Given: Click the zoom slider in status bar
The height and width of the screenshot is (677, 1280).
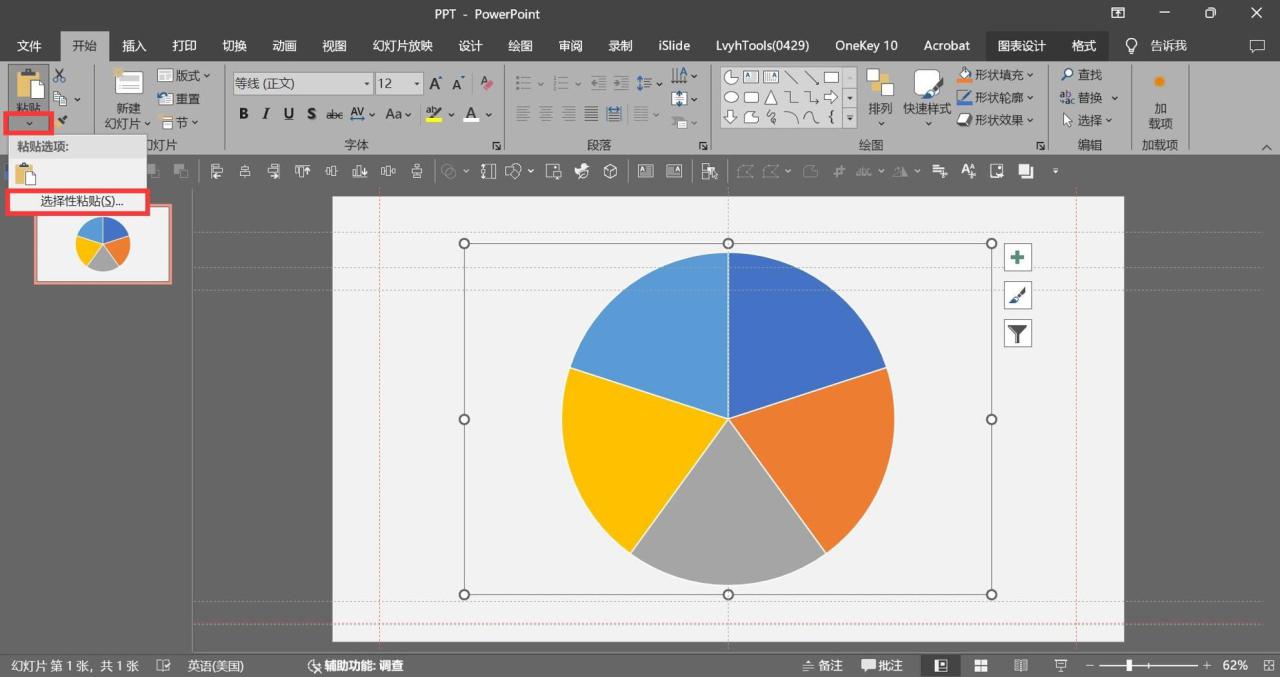Looking at the screenshot, I should tap(1129, 666).
